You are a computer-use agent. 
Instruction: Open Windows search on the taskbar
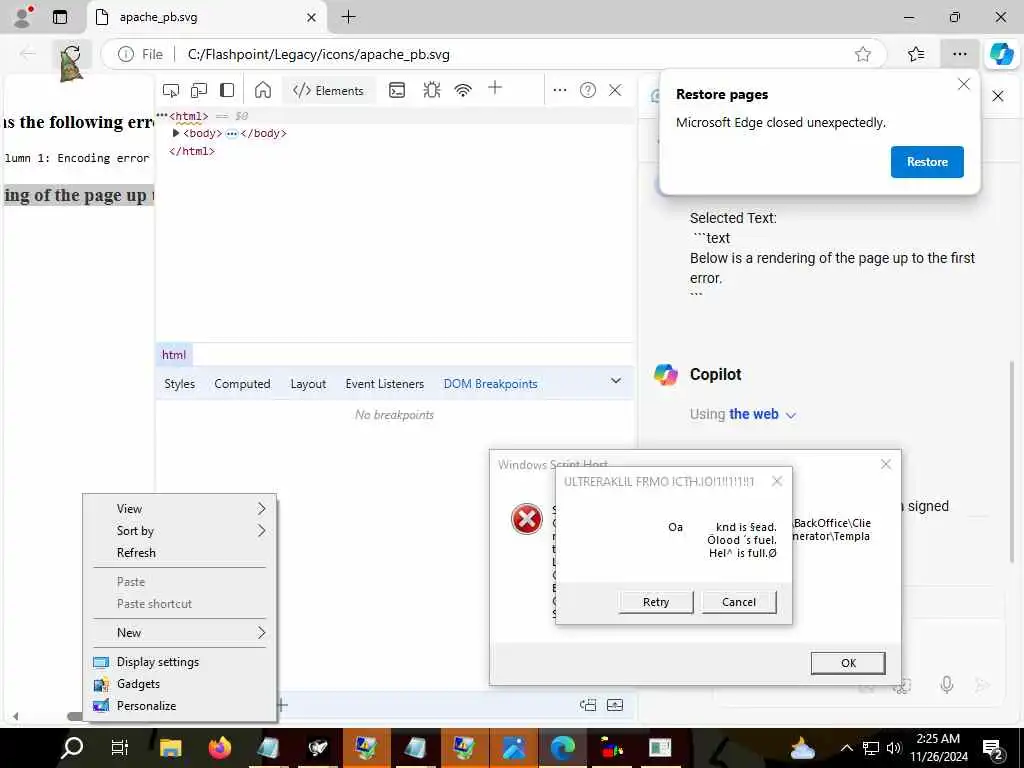point(71,748)
